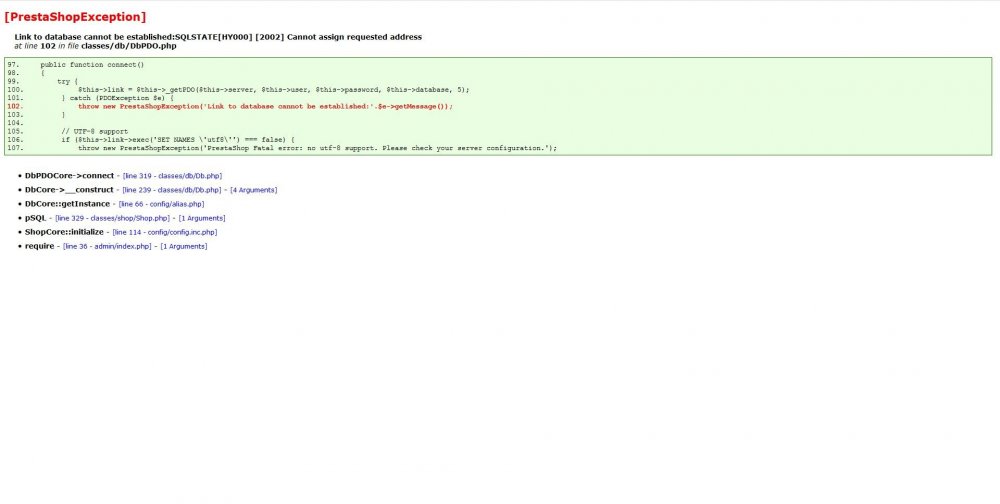Click the 'catch (PDOException $e)' code line

[x=117, y=98]
